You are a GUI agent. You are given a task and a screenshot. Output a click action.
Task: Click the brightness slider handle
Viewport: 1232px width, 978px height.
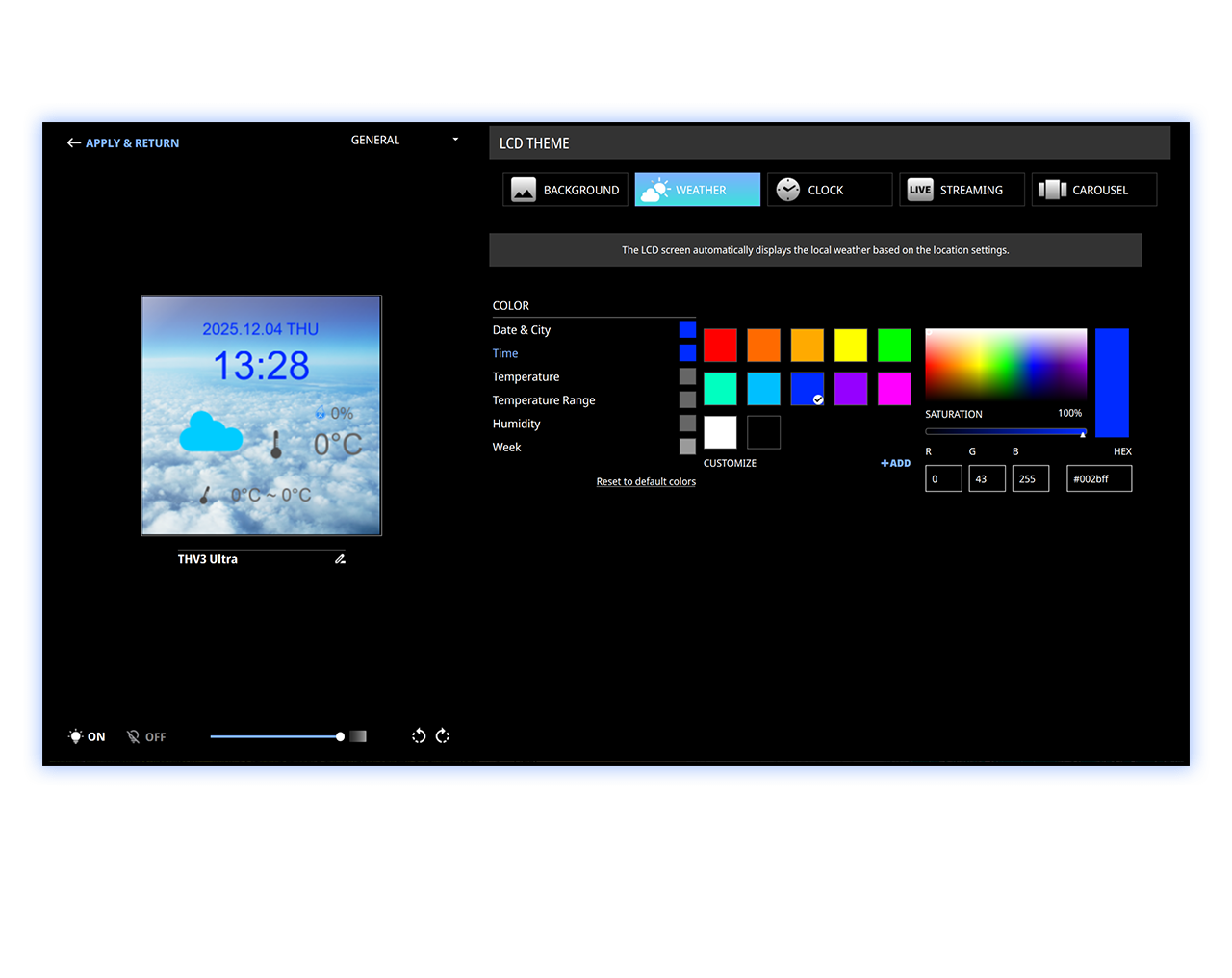pos(340,736)
